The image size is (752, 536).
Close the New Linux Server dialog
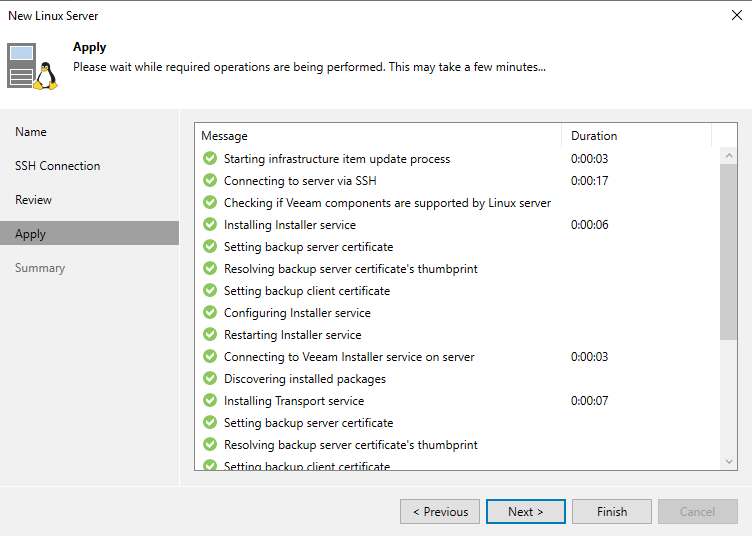pyautogui.click(x=736, y=15)
